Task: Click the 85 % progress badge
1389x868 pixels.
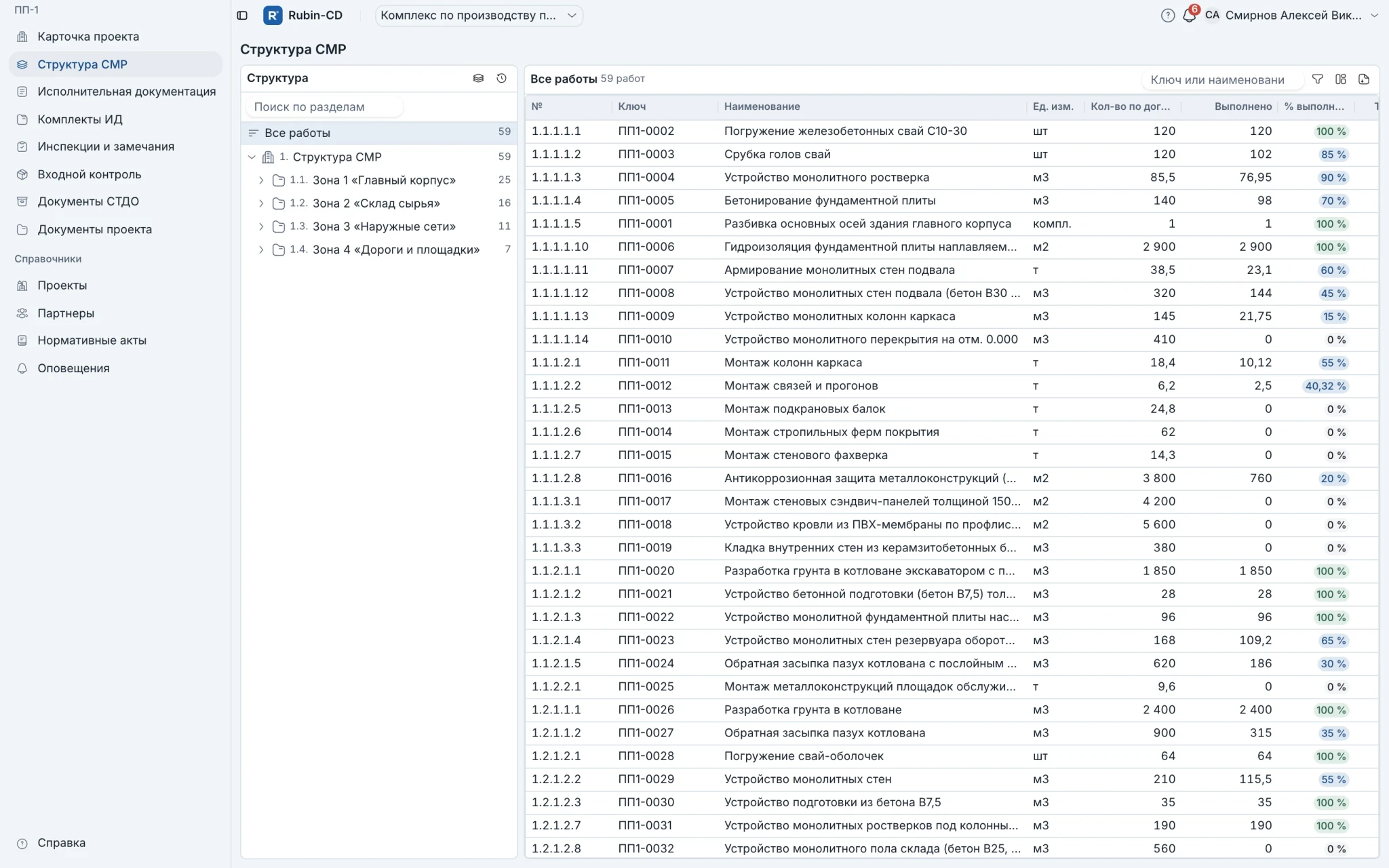Action: coord(1333,155)
